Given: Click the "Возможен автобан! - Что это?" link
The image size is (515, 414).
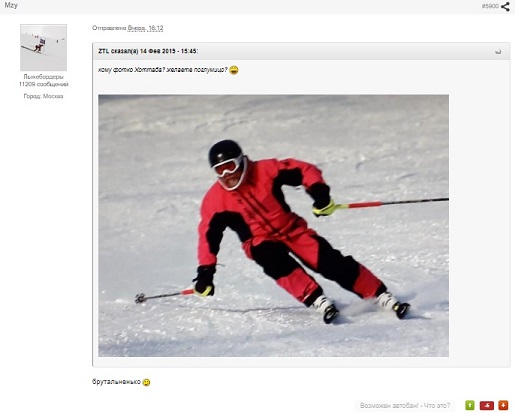Looking at the screenshot, I should pos(405,405).
